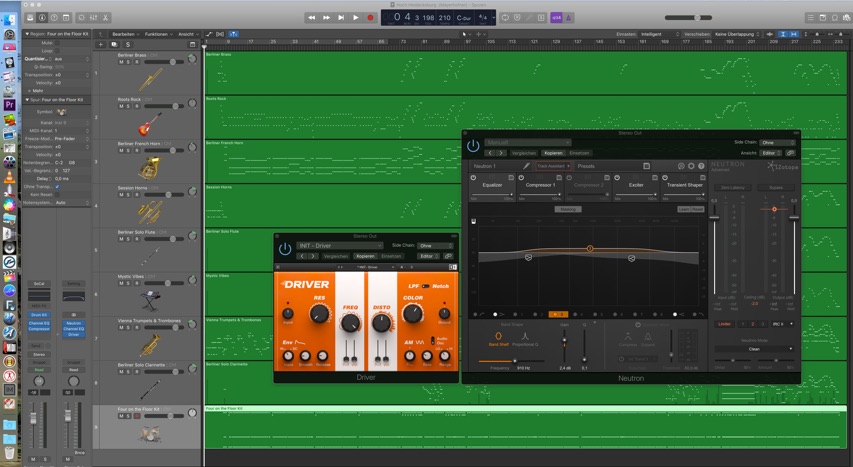Screen dimensions: 853x467
Task: Click Vergleichen in the Driver plugin window
Action: (x=335, y=256)
